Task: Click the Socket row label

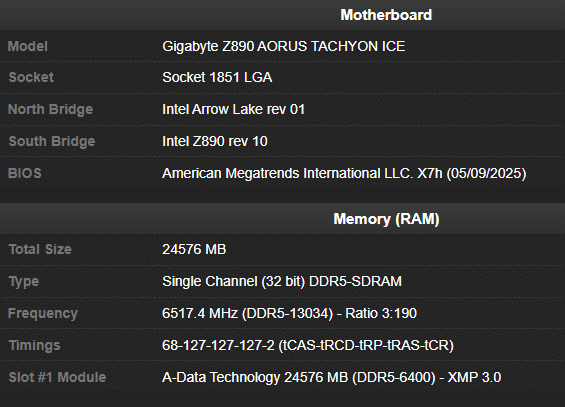Action: click(x=31, y=77)
